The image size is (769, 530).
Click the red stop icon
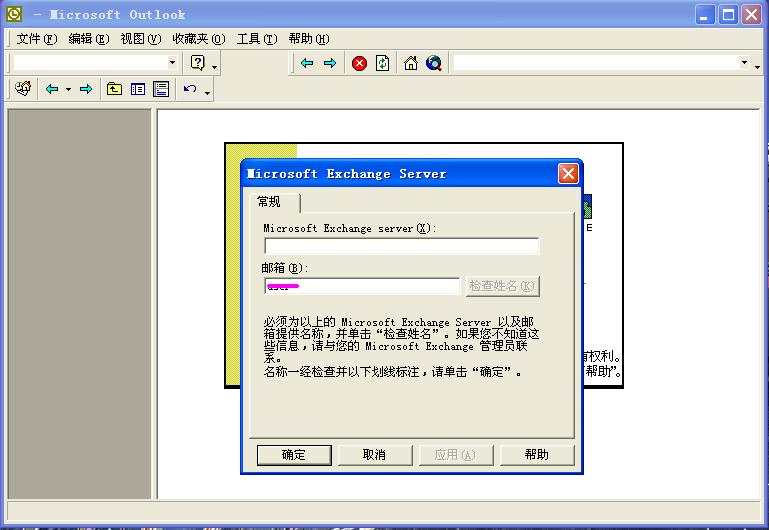[359, 63]
